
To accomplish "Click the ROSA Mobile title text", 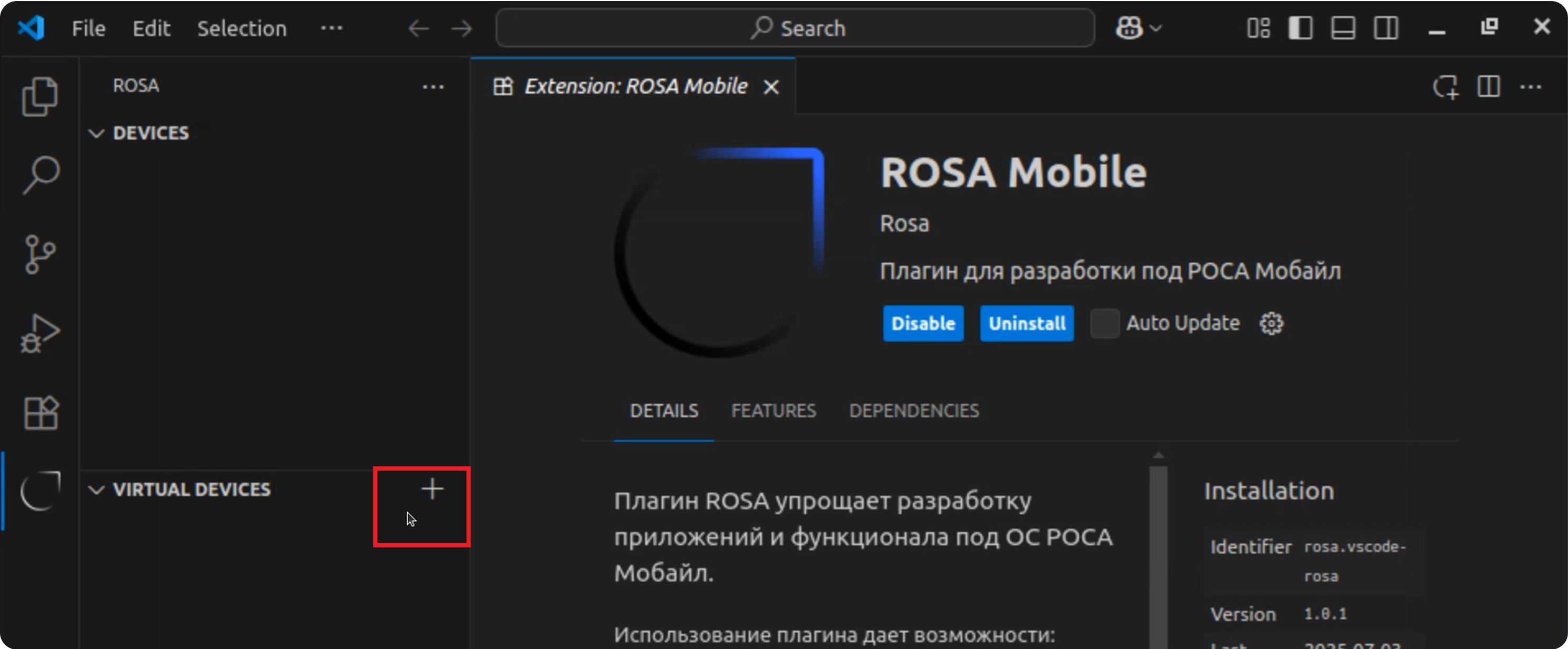I will pos(1013,172).
